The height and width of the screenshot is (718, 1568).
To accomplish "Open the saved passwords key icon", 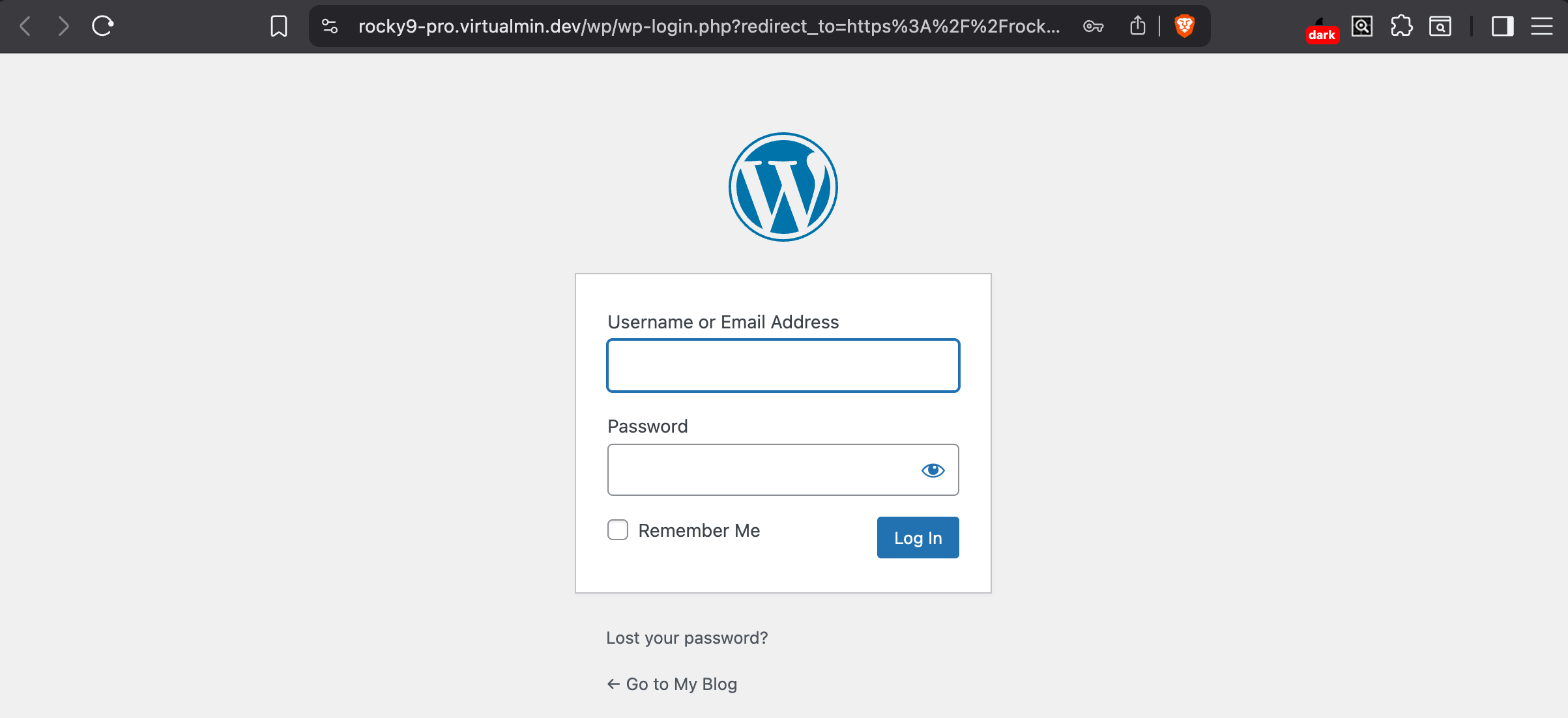I will (1093, 26).
